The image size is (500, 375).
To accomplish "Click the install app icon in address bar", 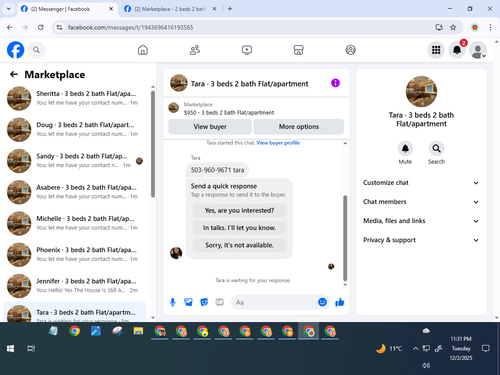I will pyautogui.click(x=439, y=27).
